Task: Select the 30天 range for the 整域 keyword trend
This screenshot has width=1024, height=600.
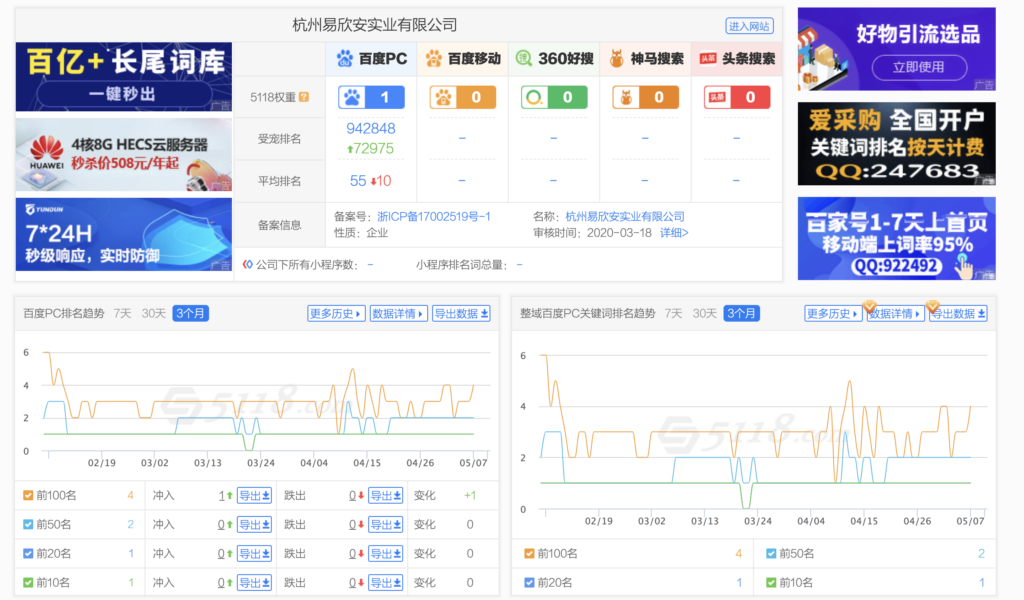Action: point(705,313)
